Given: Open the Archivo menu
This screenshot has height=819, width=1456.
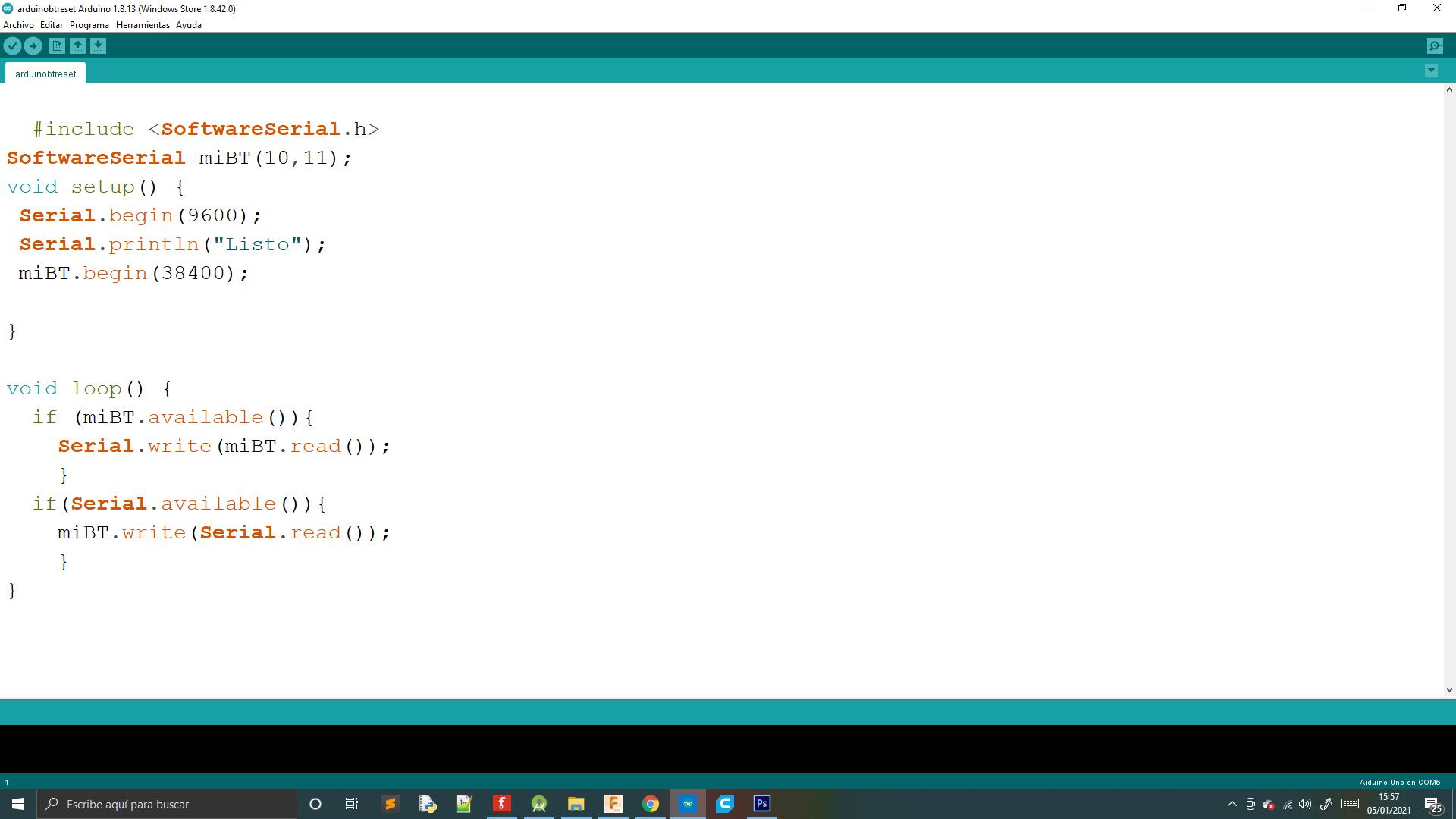Looking at the screenshot, I should (17, 25).
